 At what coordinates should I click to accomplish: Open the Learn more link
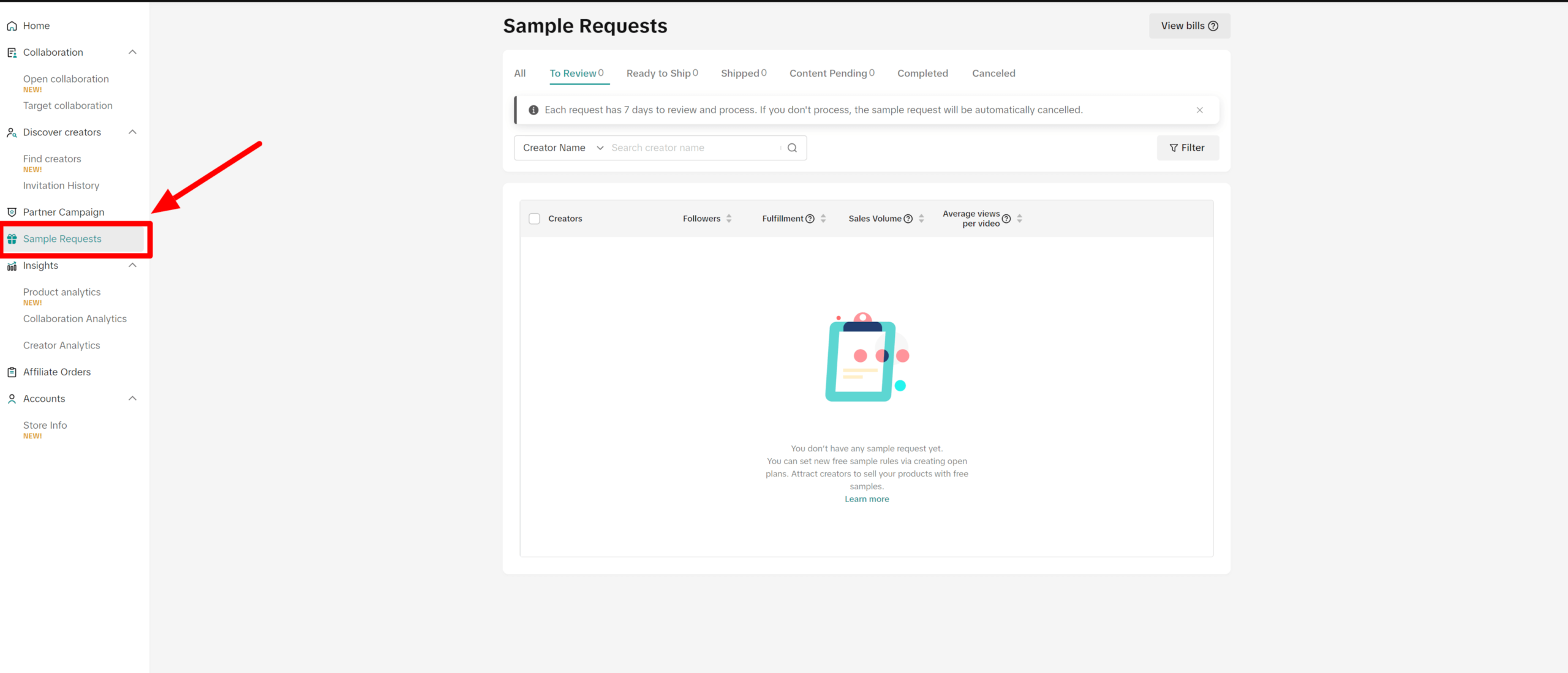(x=867, y=499)
